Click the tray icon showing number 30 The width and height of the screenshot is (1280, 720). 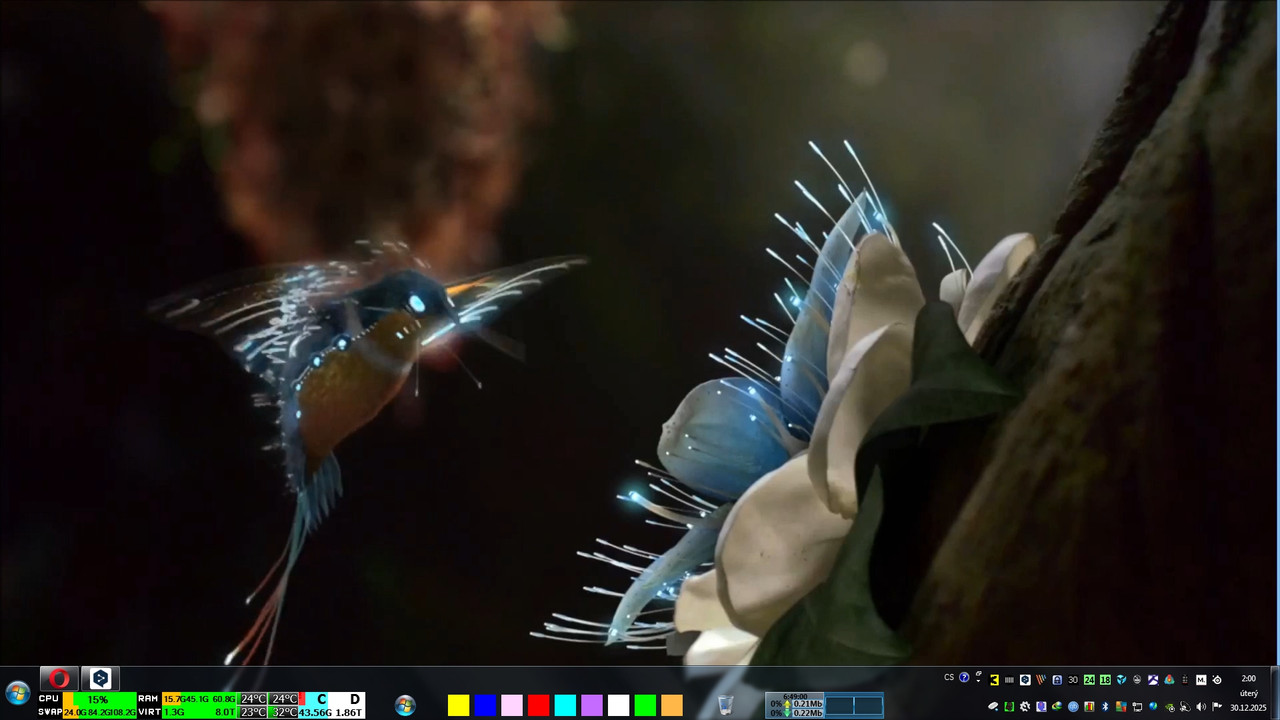tap(1073, 680)
